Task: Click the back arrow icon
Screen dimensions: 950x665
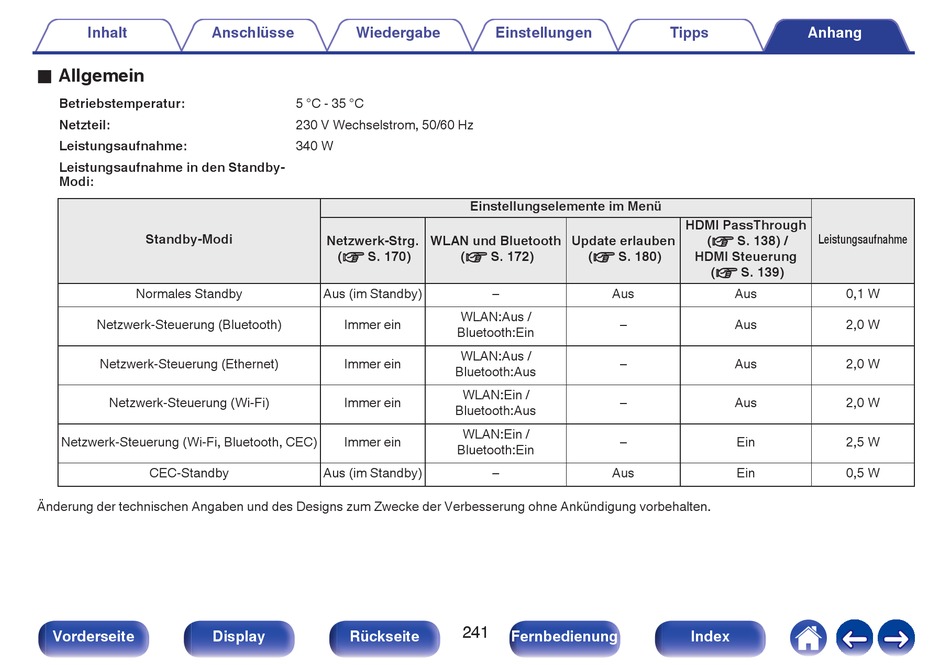Action: 854,638
